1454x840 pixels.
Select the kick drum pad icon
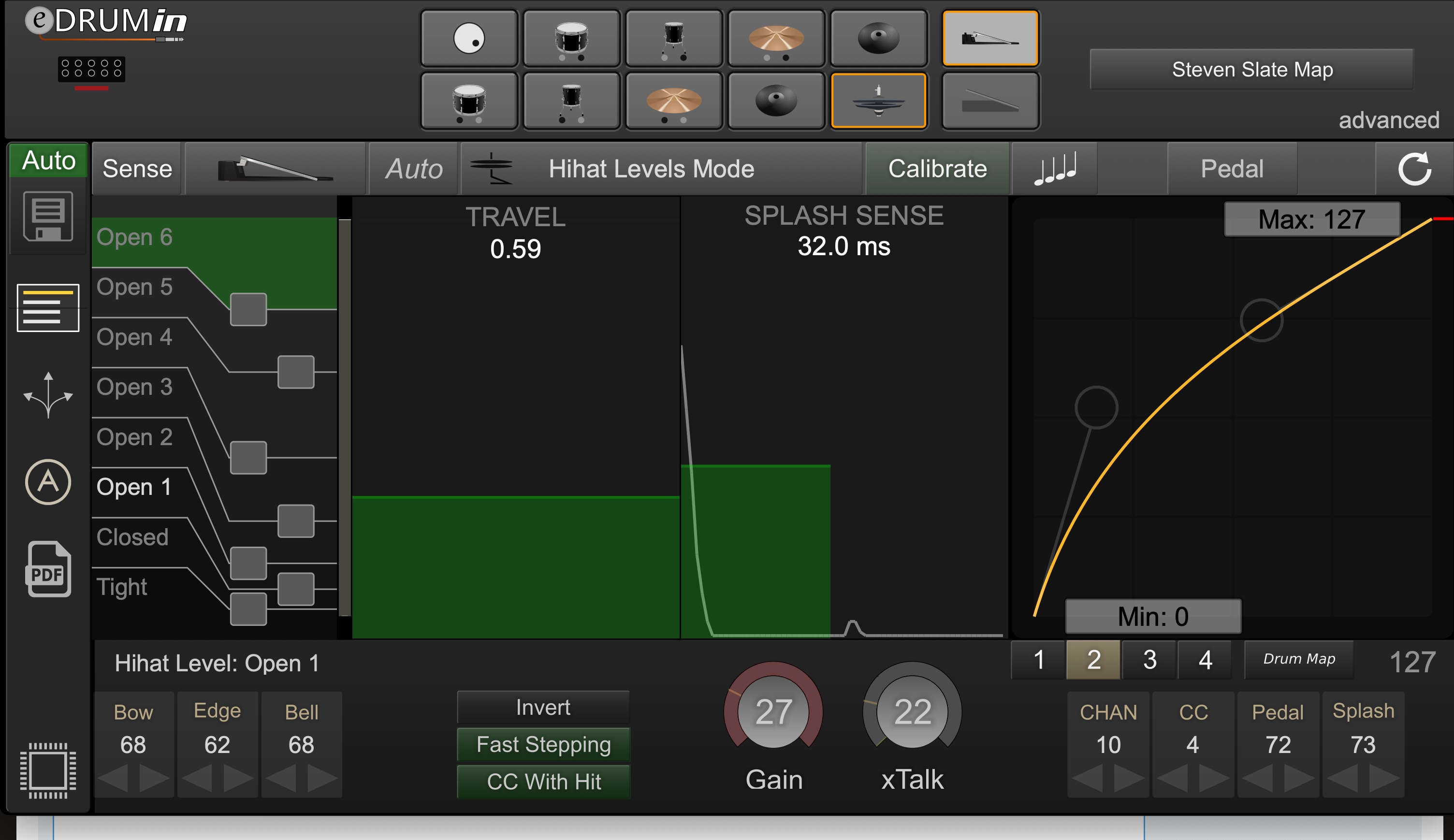(x=468, y=38)
